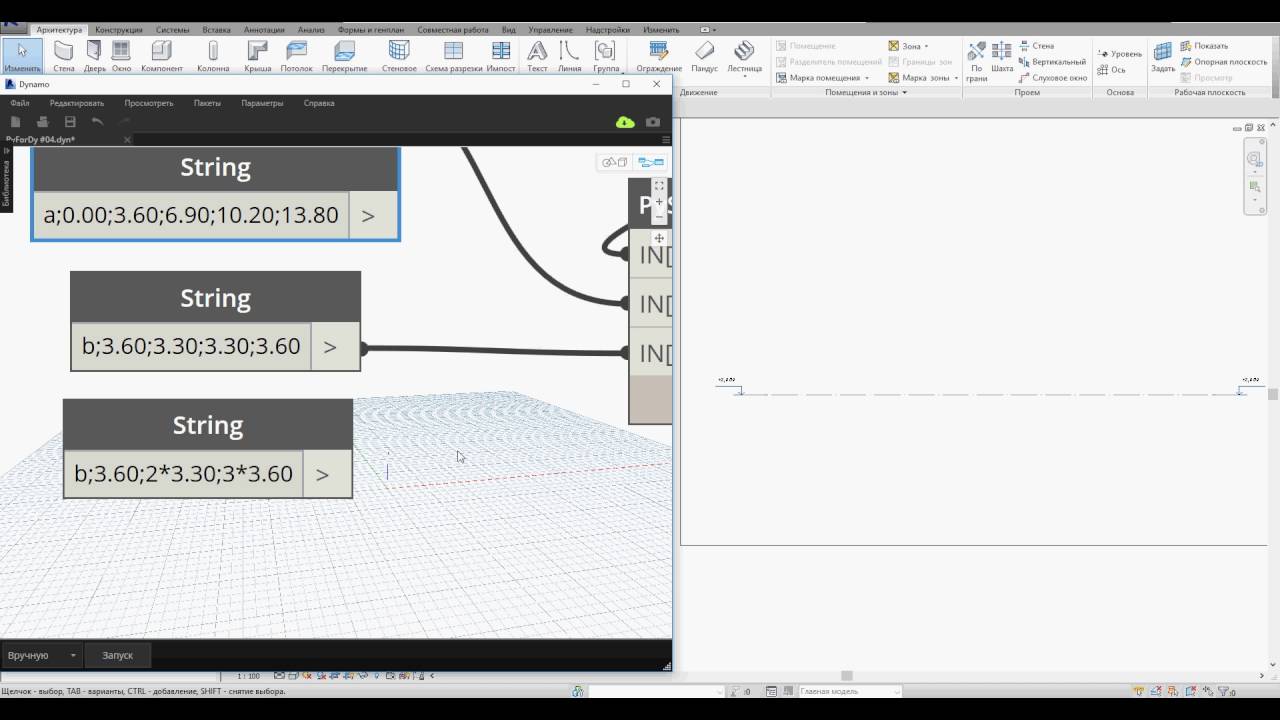1280x720 pixels.
Task: Select the Линия model line tool
Action: point(569,56)
